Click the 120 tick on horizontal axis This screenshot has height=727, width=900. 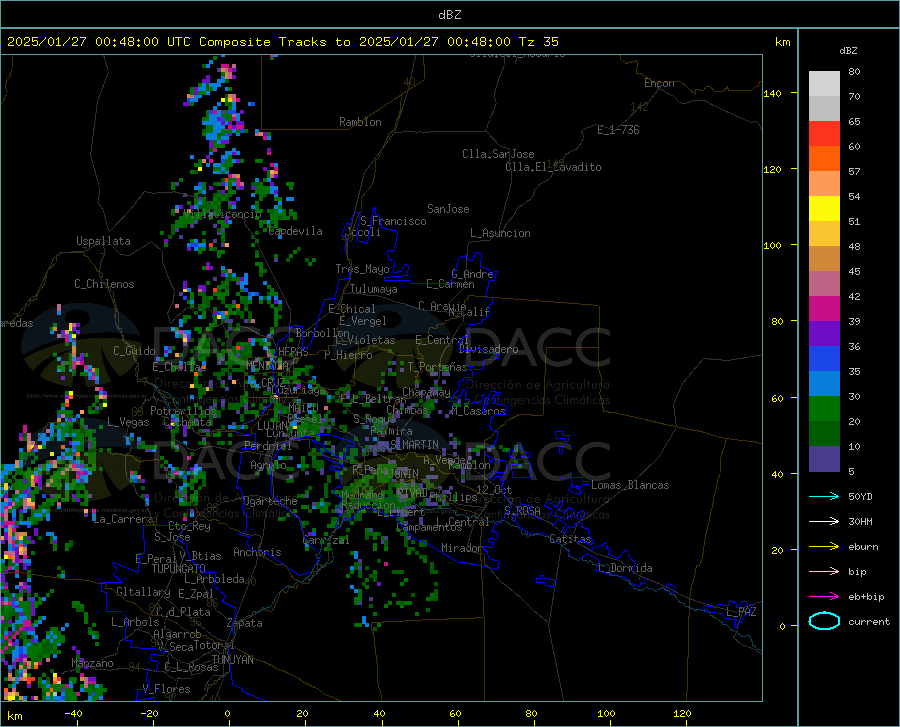[x=682, y=713]
